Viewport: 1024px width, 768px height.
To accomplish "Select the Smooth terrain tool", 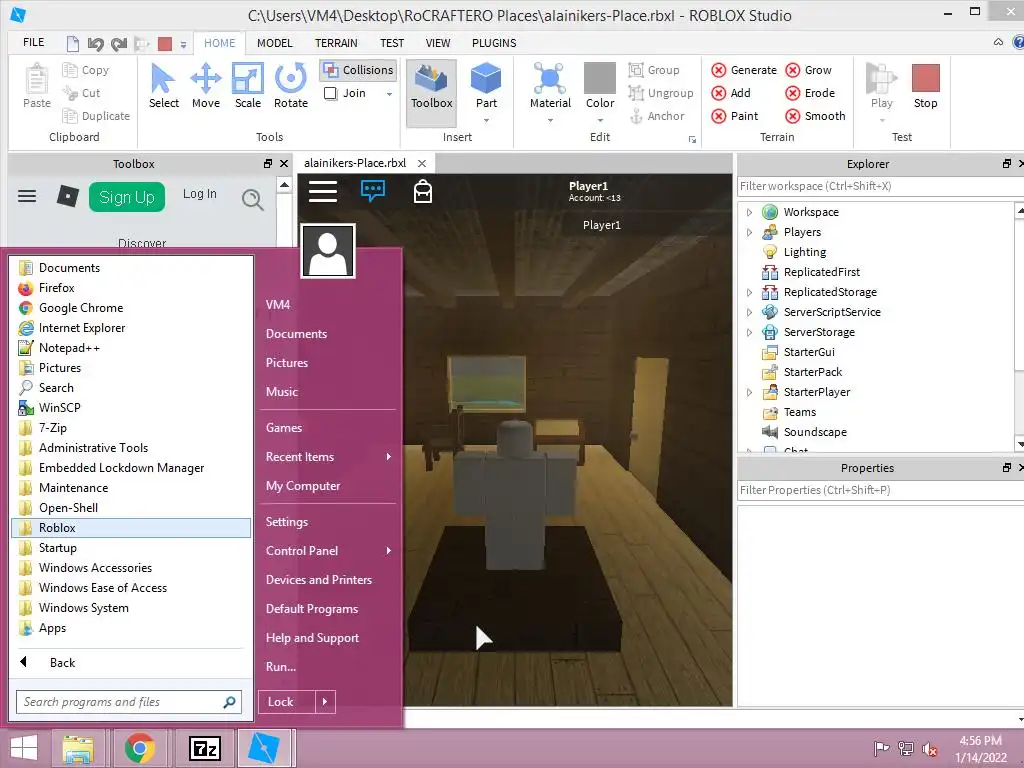I will (x=816, y=116).
